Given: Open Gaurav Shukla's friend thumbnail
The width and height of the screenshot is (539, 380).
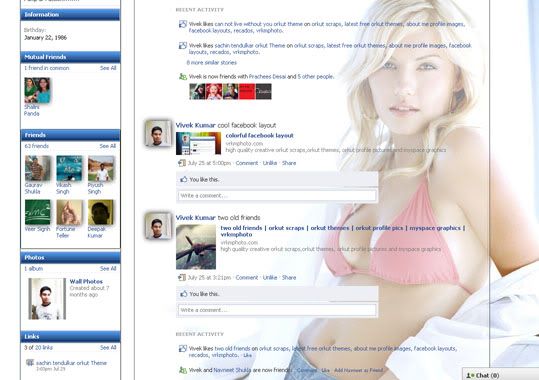Looking at the screenshot, I should coord(38,169).
